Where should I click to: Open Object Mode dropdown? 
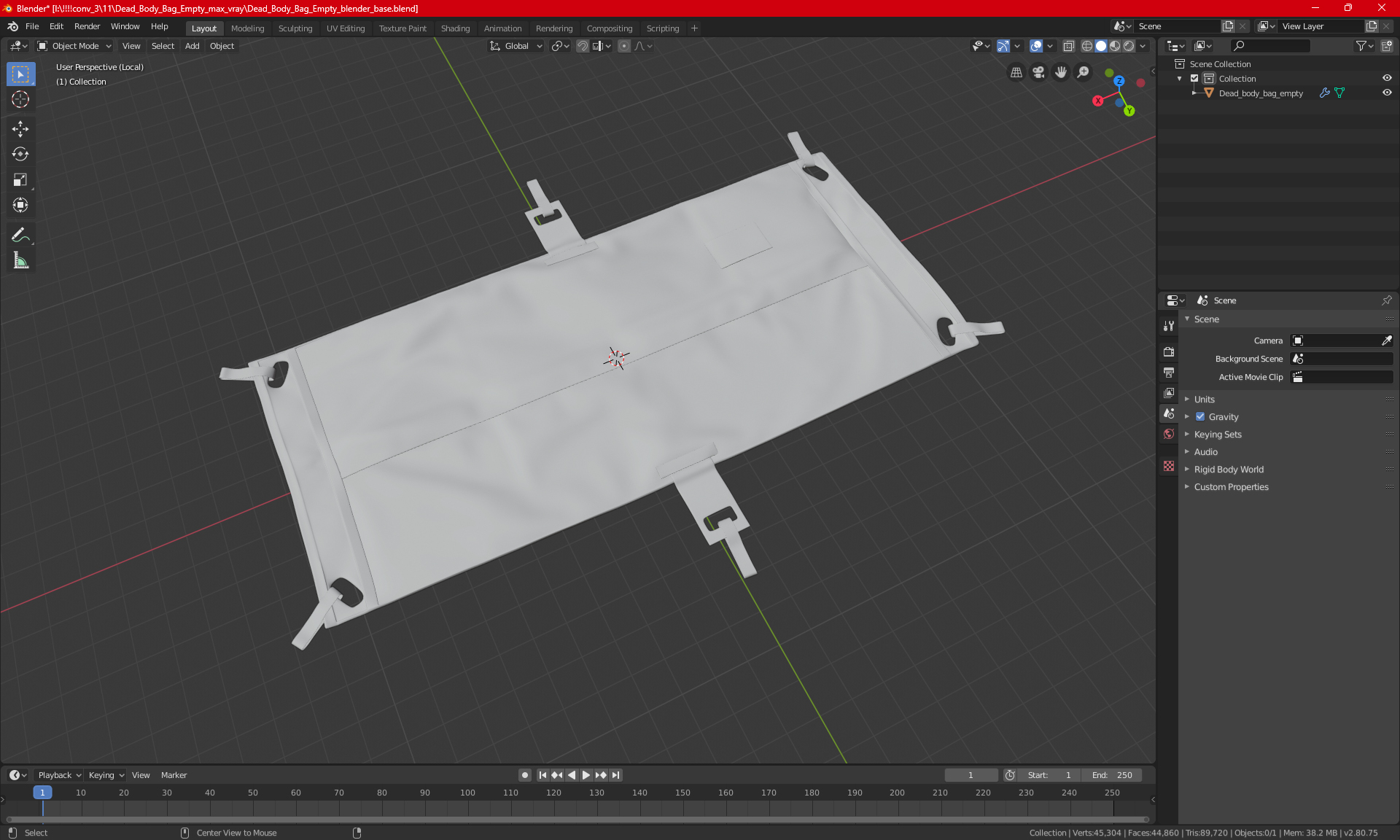(74, 46)
